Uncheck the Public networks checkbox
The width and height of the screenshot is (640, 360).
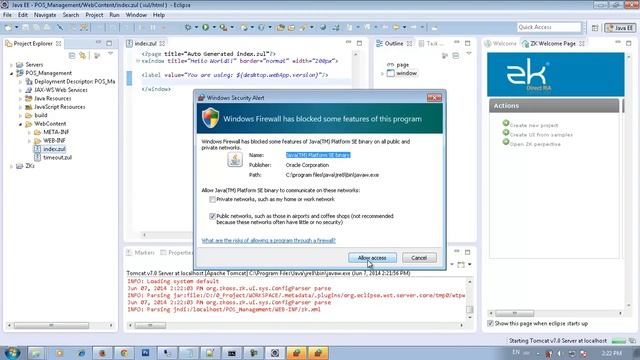[x=212, y=216]
